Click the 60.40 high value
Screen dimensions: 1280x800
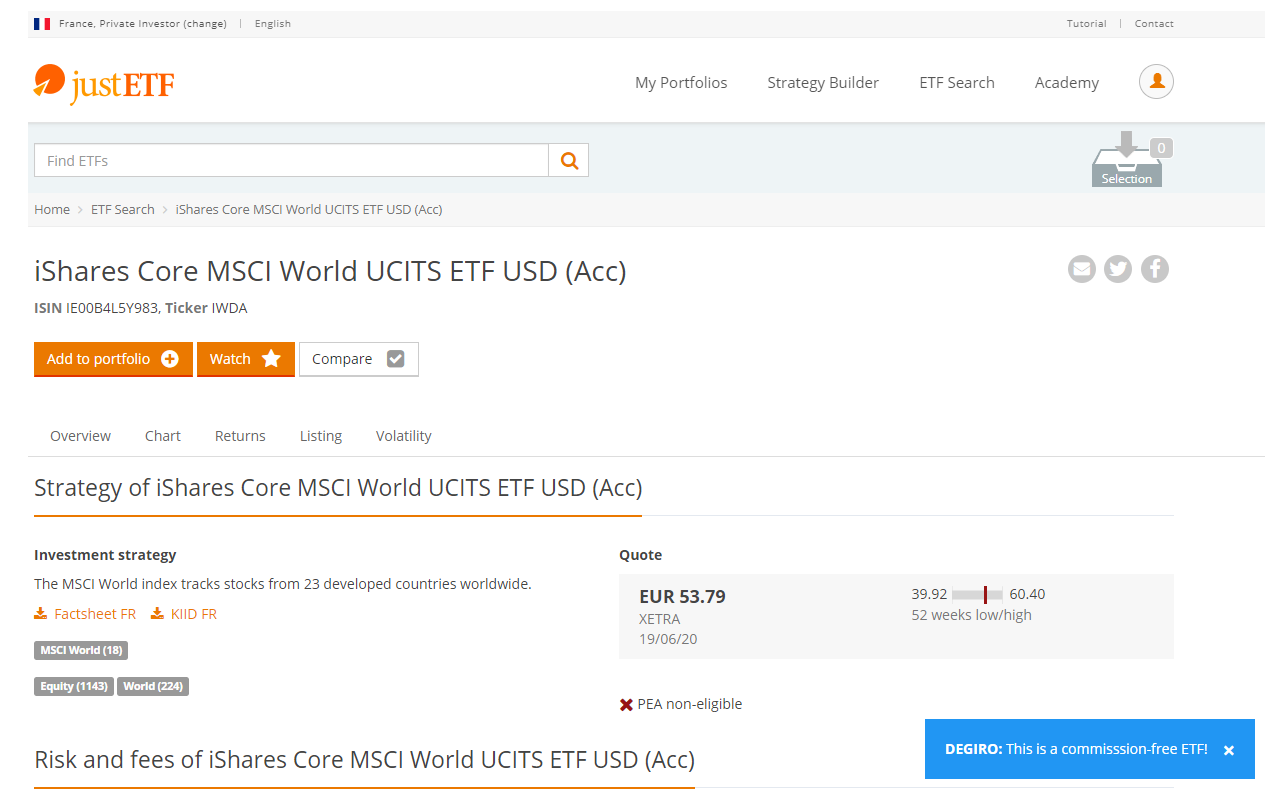tap(1027, 594)
